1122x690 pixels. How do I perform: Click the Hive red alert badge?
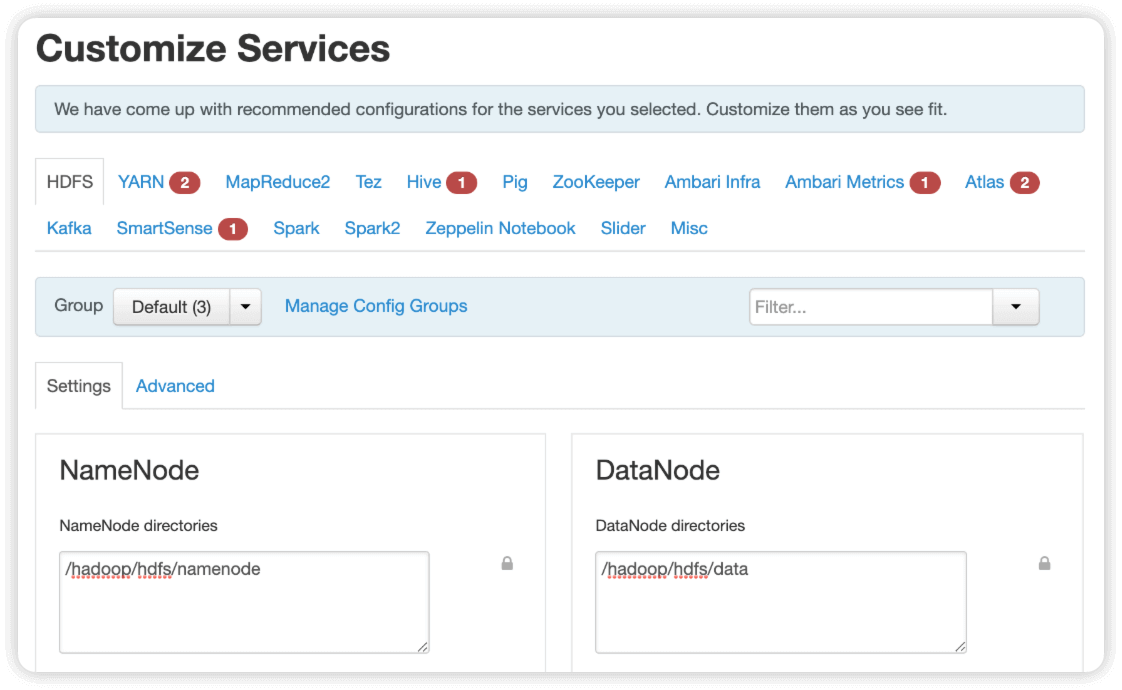(x=462, y=183)
